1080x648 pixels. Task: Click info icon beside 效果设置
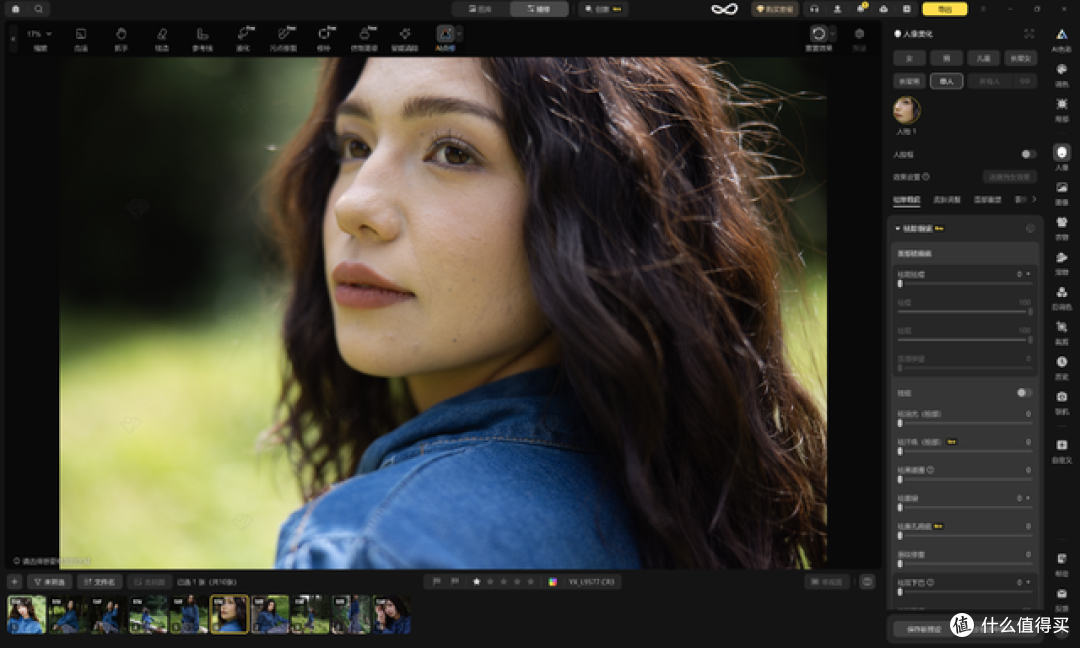(x=926, y=177)
